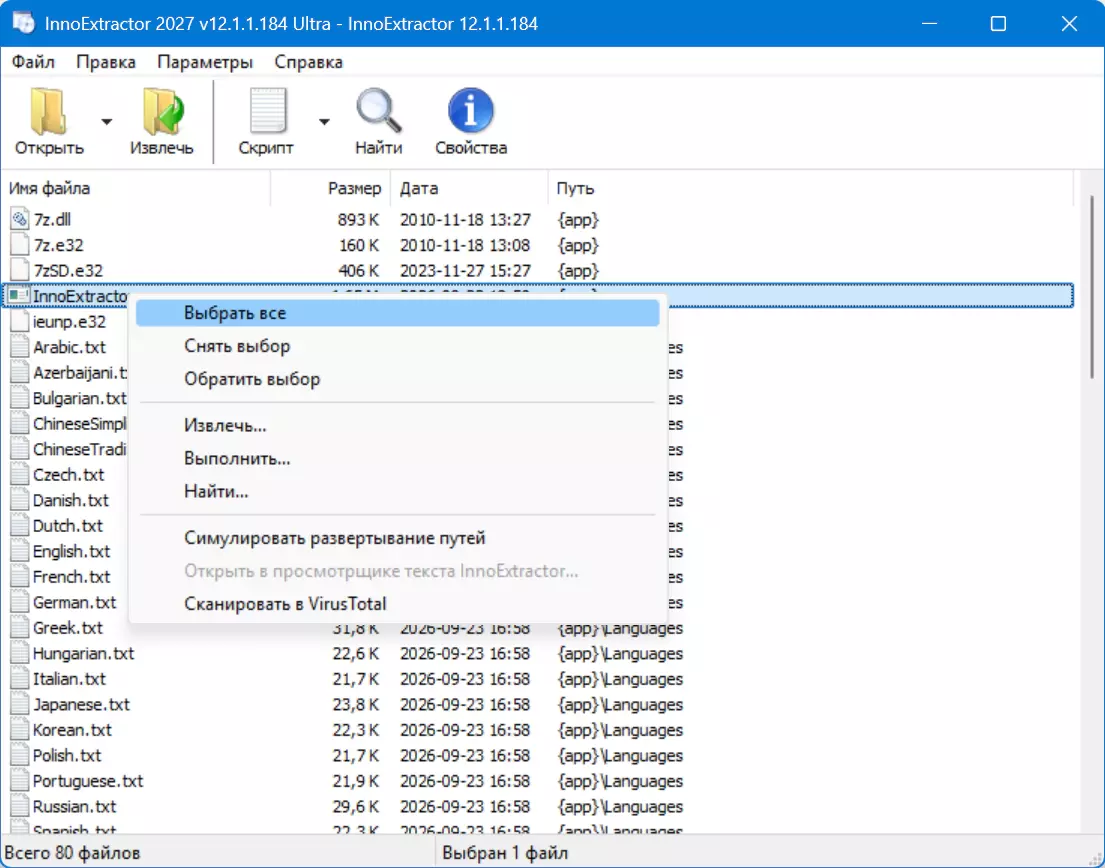
Task: Select Симулировать развертывание путей
Action: 397,538
